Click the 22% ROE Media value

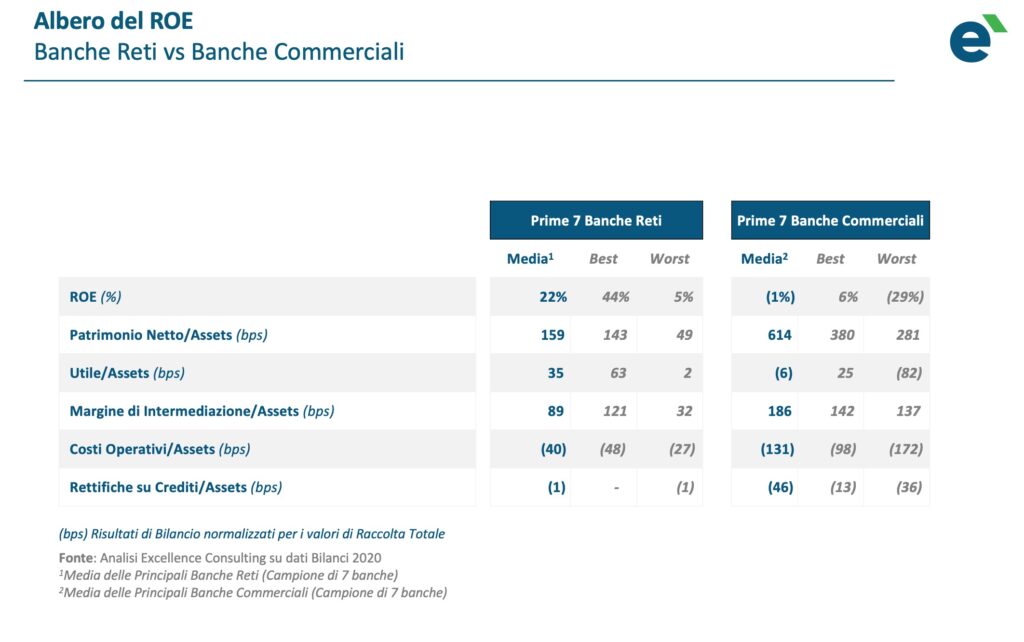coord(552,297)
